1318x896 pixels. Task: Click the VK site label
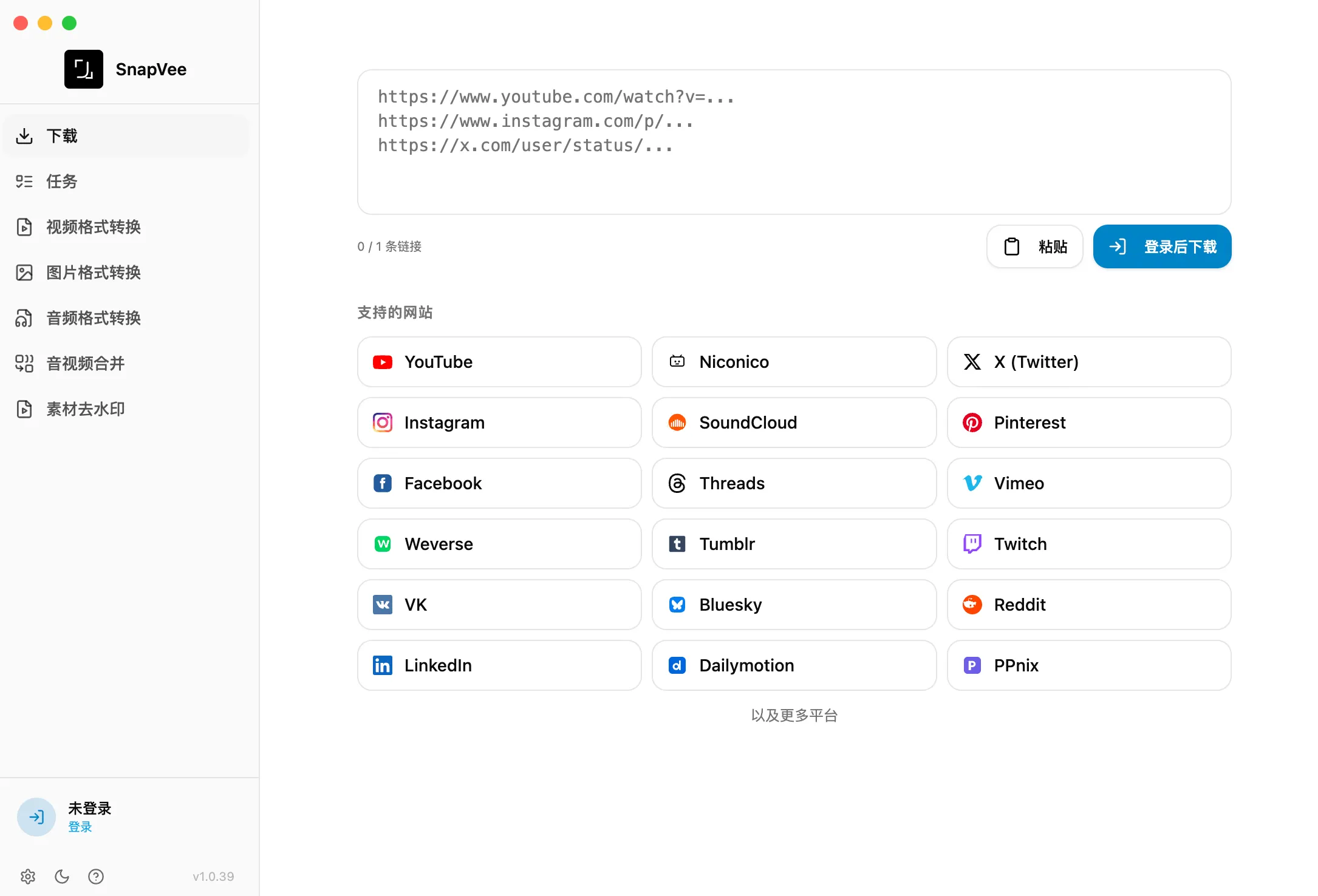[416, 605]
